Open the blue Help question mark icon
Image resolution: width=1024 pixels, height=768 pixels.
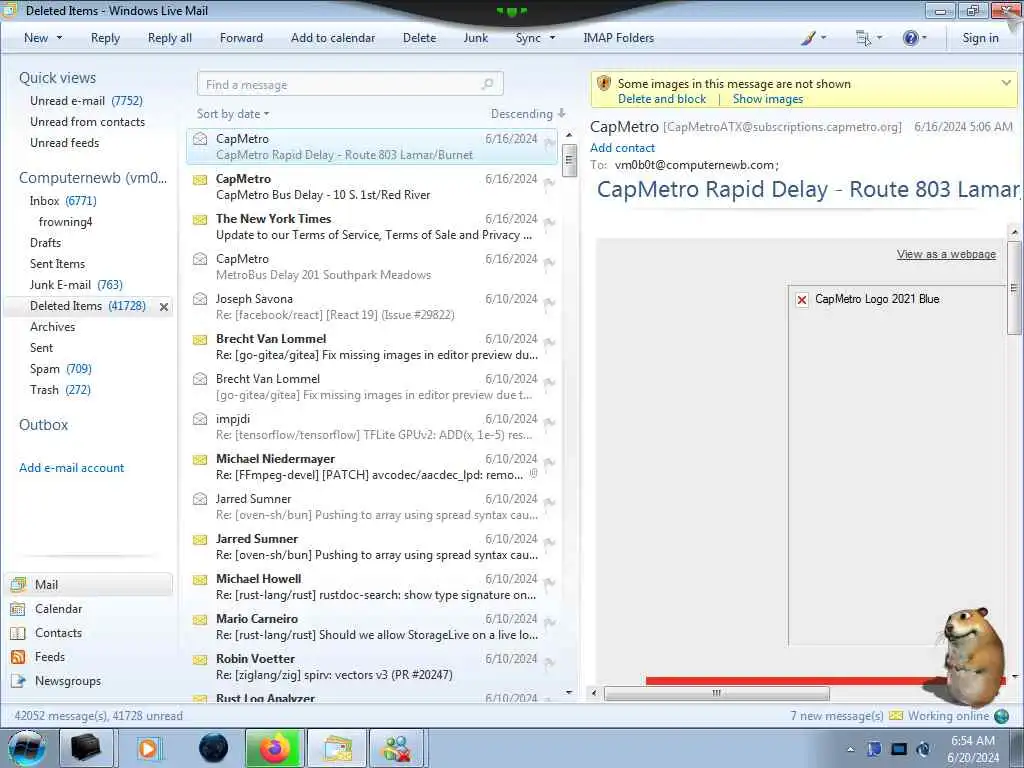coord(910,38)
